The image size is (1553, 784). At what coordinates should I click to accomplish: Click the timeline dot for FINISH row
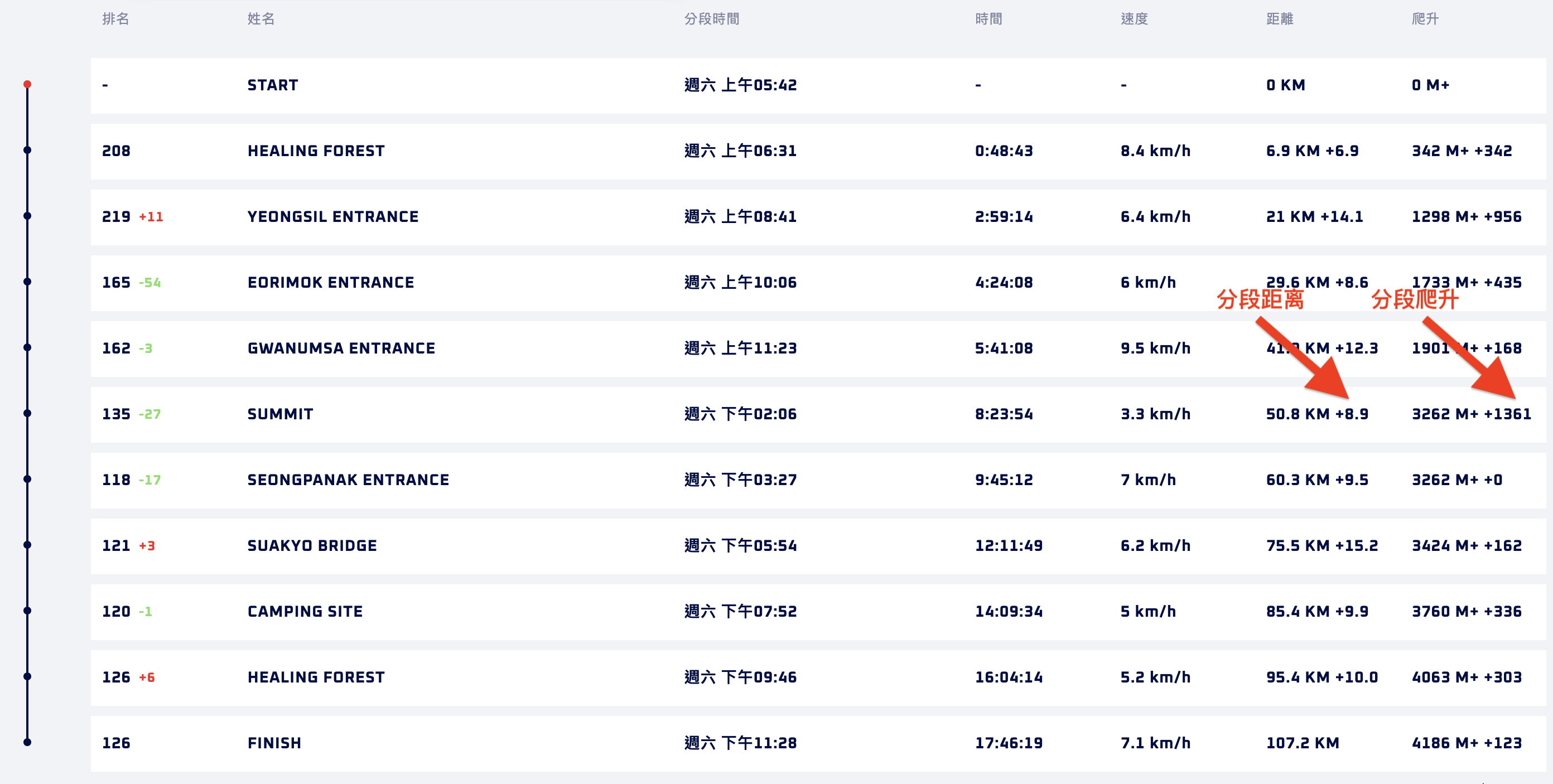(27, 742)
